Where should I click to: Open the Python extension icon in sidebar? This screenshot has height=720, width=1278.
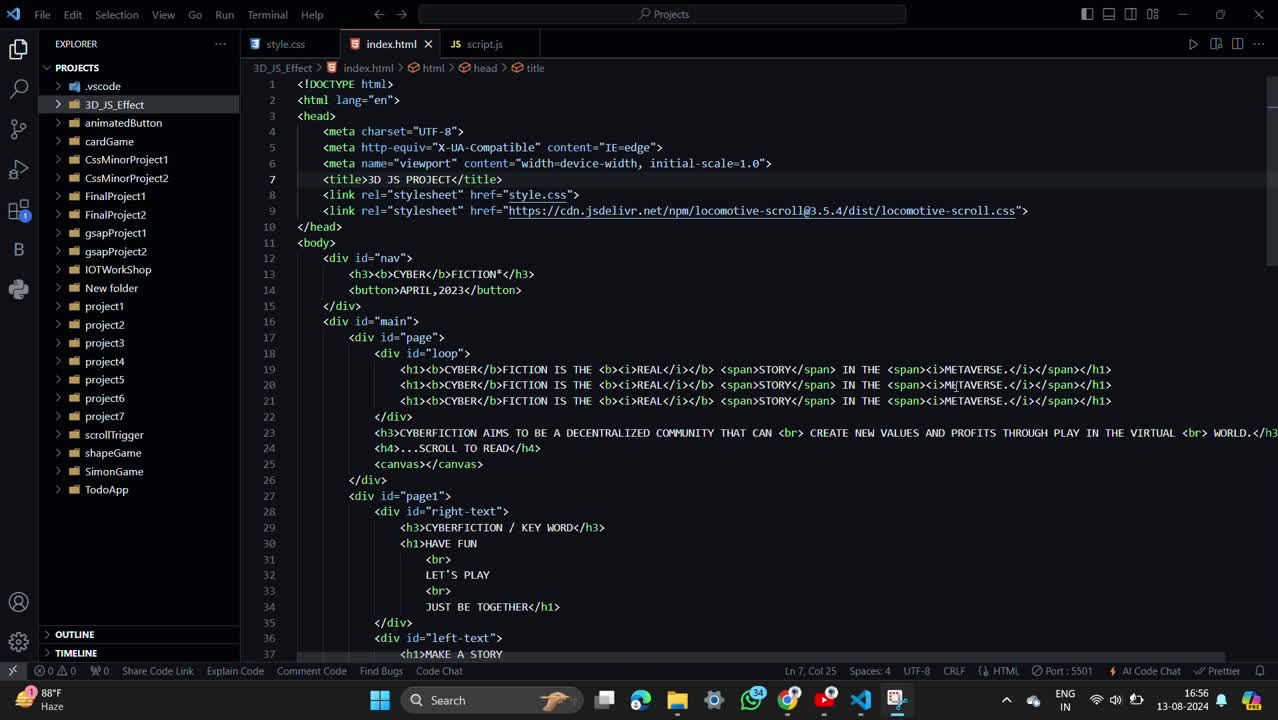point(18,289)
